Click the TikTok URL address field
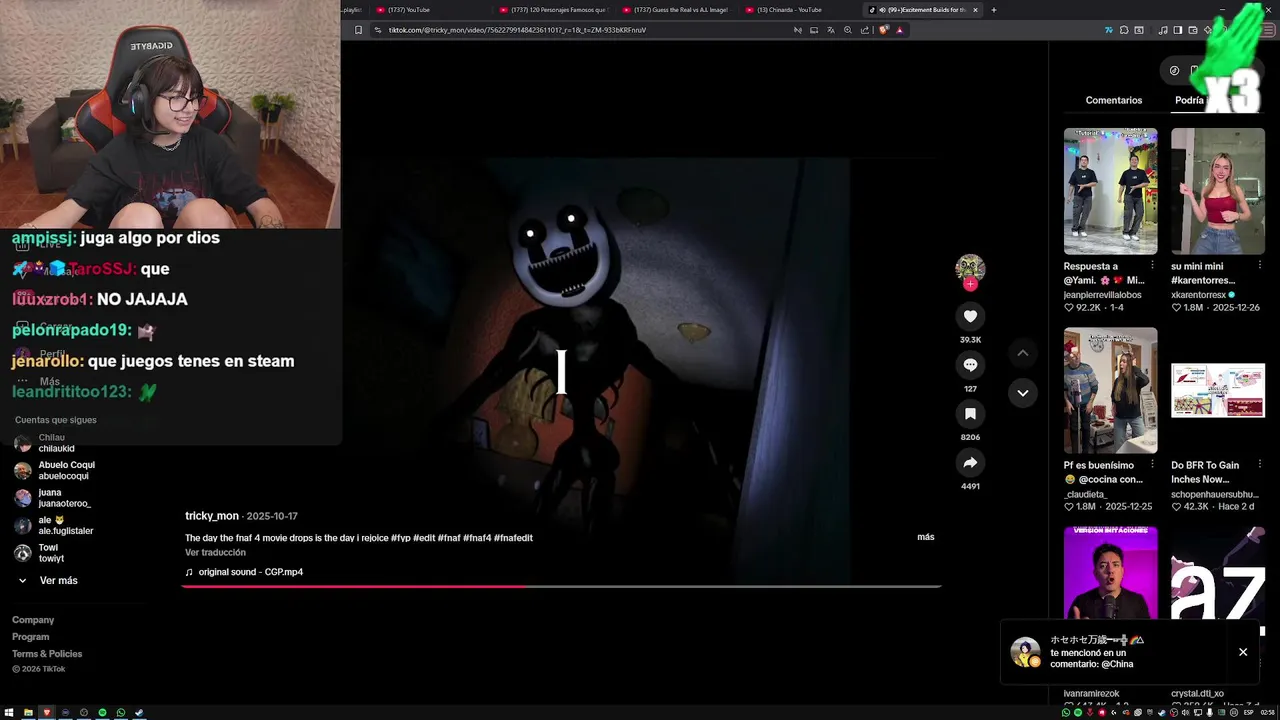Viewport: 1280px width, 720px height. (580, 30)
